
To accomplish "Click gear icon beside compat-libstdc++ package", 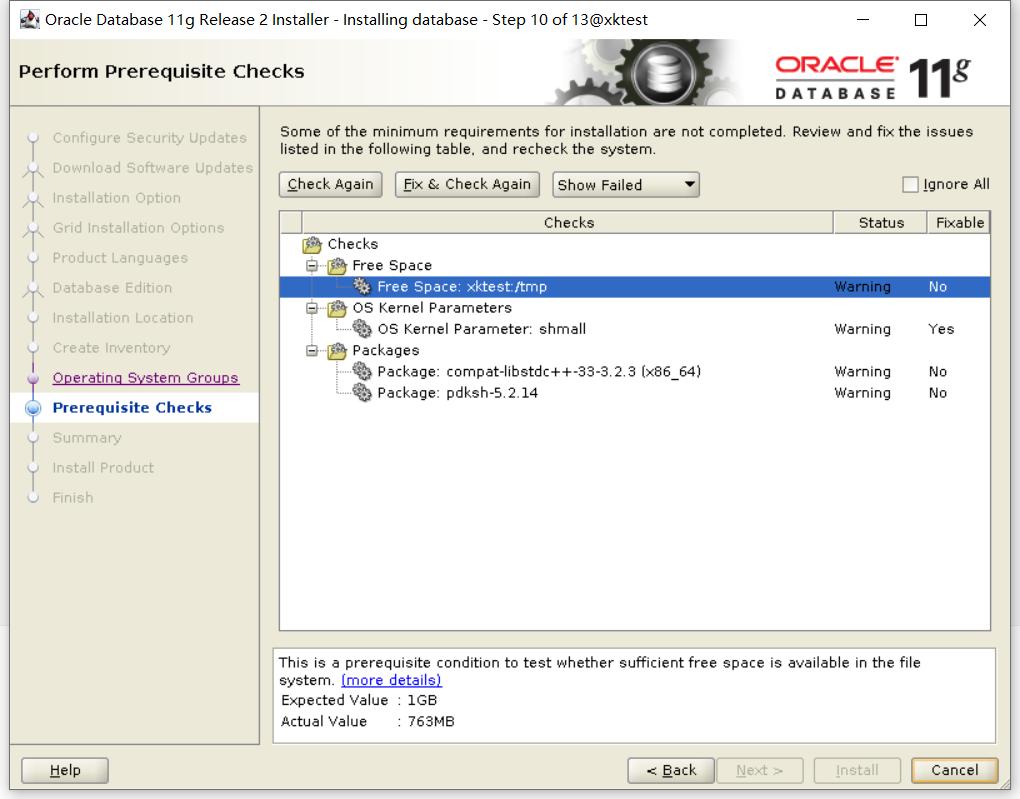I will point(362,372).
